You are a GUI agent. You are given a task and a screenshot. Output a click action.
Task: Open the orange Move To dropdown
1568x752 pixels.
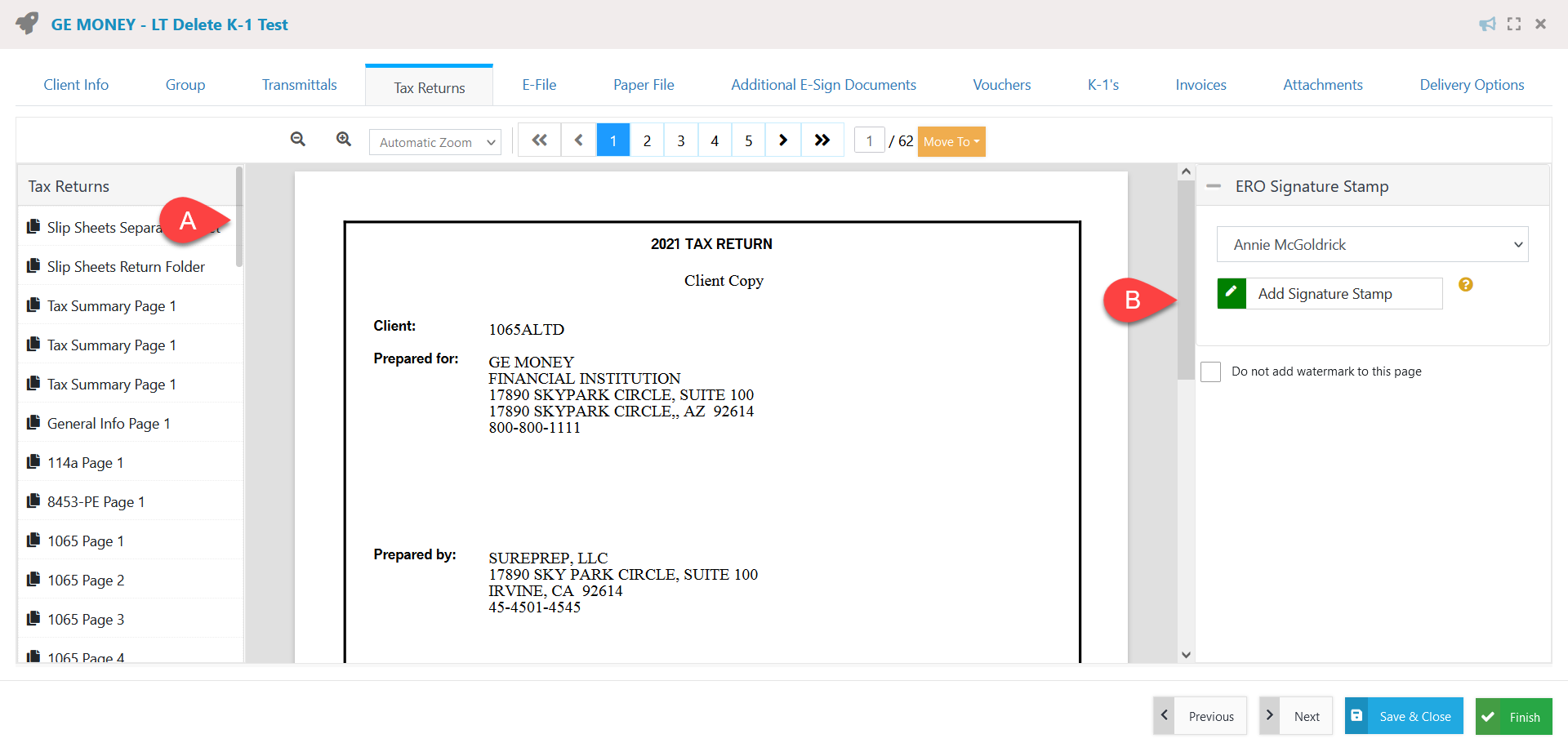pyautogui.click(x=951, y=141)
